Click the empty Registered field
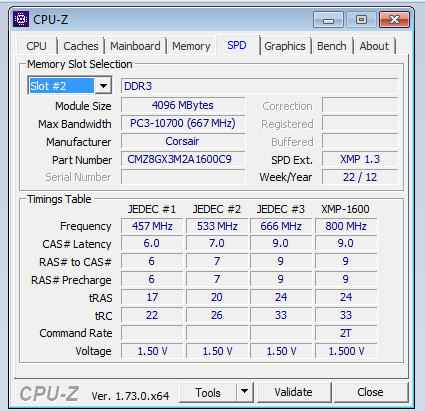This screenshot has width=425, height=411. [x=360, y=123]
